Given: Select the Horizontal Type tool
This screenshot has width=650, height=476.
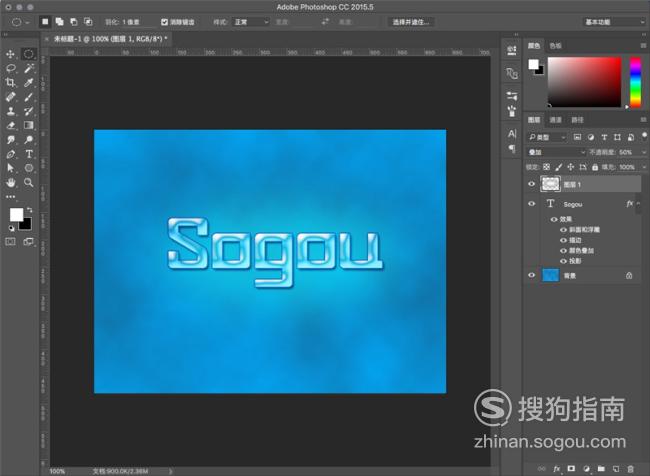Looking at the screenshot, I should coord(29,154).
